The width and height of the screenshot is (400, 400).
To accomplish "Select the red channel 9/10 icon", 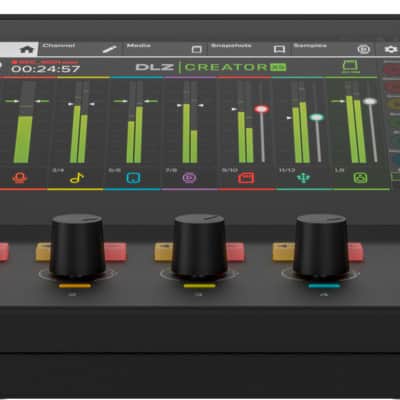I will [246, 178].
